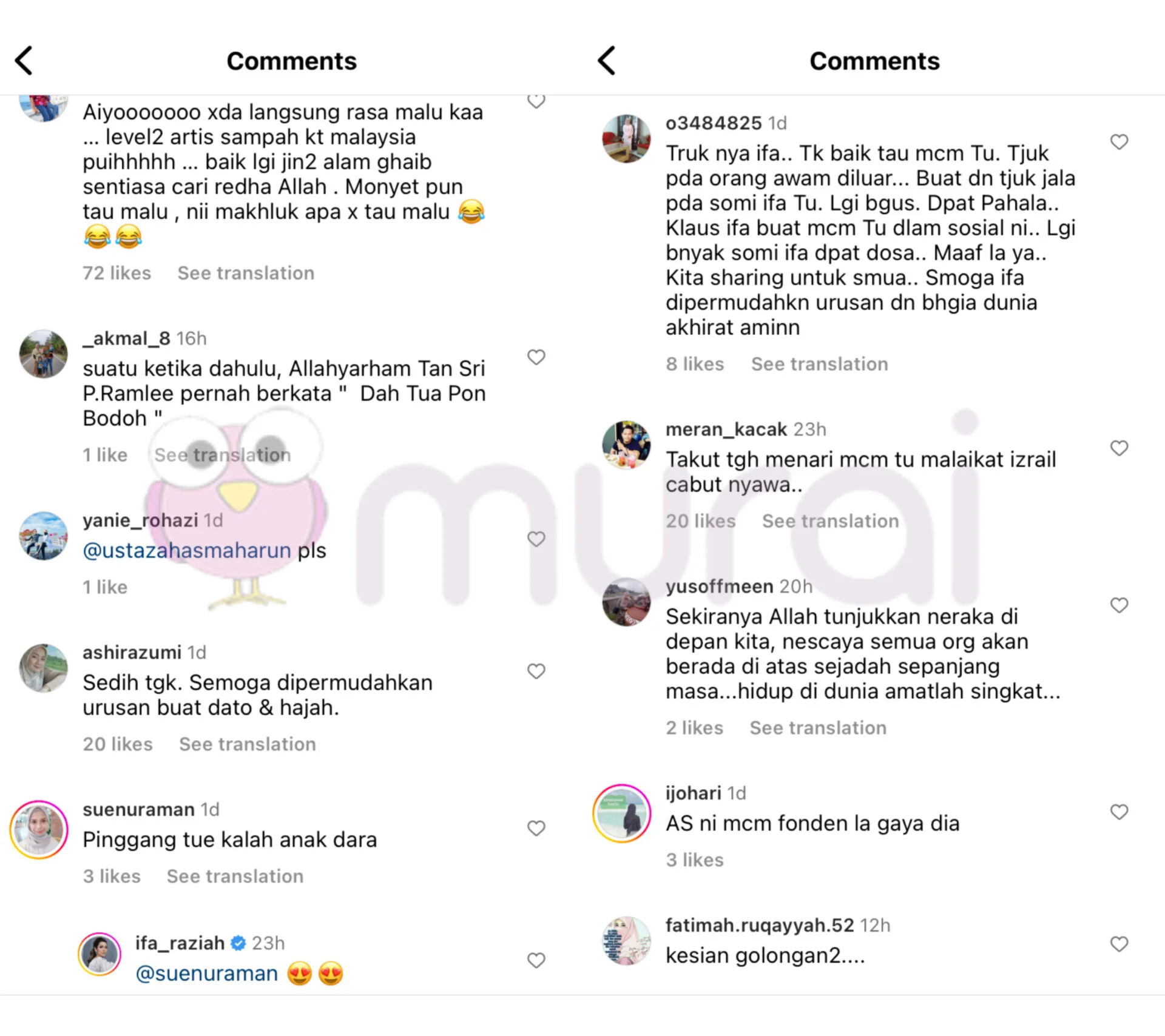View 72 likes on top comment
Image resolution: width=1165 pixels, height=1036 pixels.
[x=117, y=273]
